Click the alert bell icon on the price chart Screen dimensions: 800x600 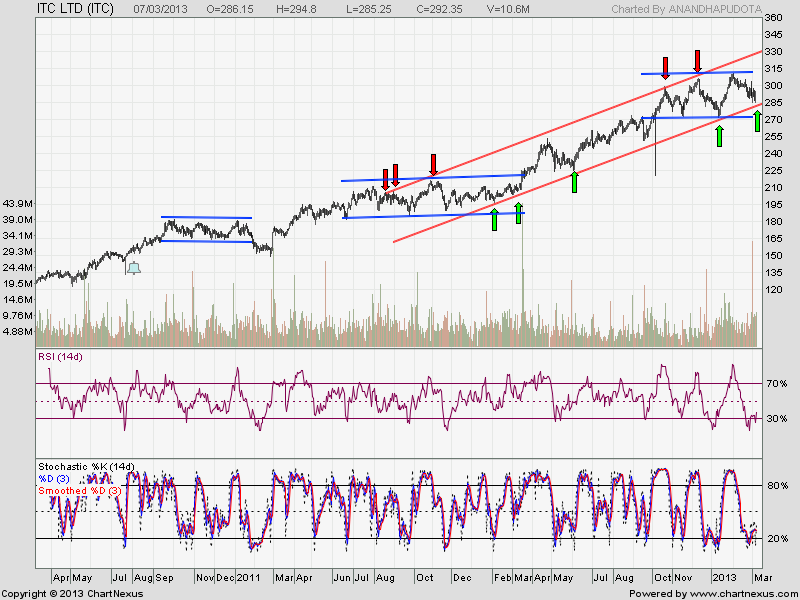tap(134, 268)
